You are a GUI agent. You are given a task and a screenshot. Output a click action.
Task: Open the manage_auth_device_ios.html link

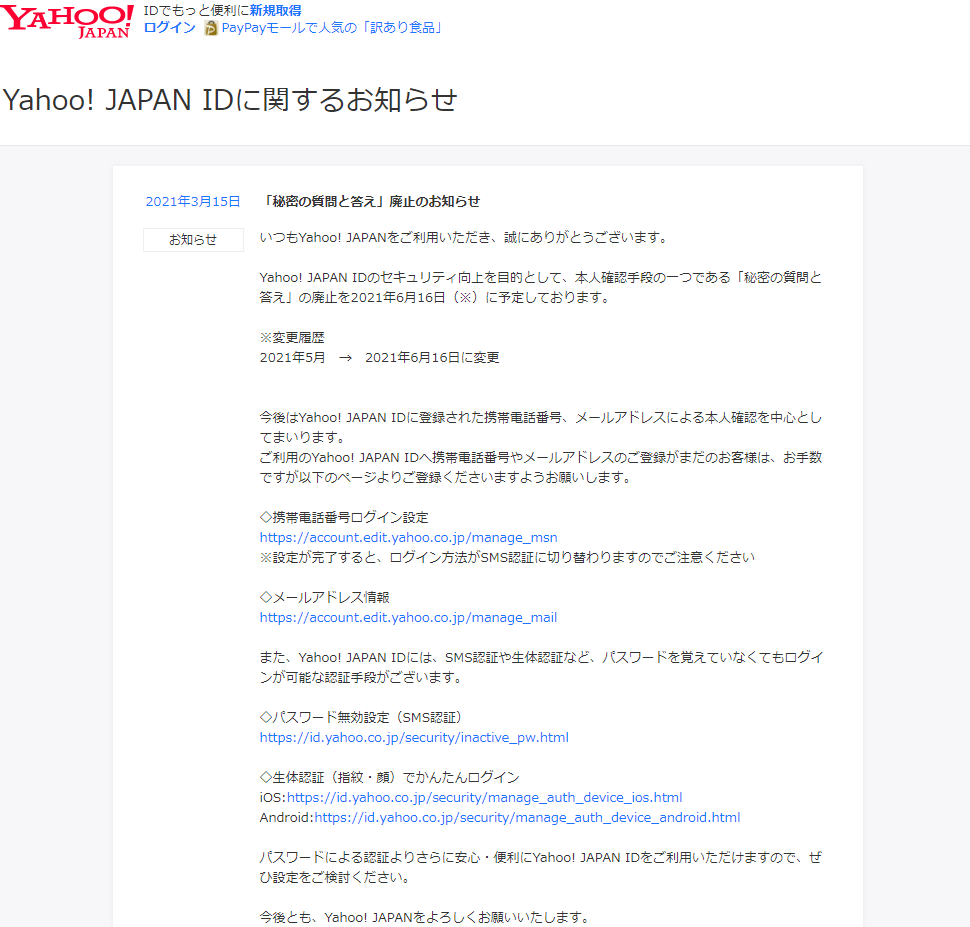click(484, 797)
